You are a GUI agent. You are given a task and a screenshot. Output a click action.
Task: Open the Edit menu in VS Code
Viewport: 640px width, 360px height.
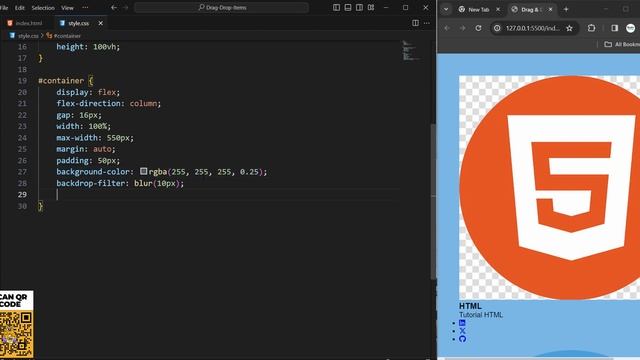(20, 8)
